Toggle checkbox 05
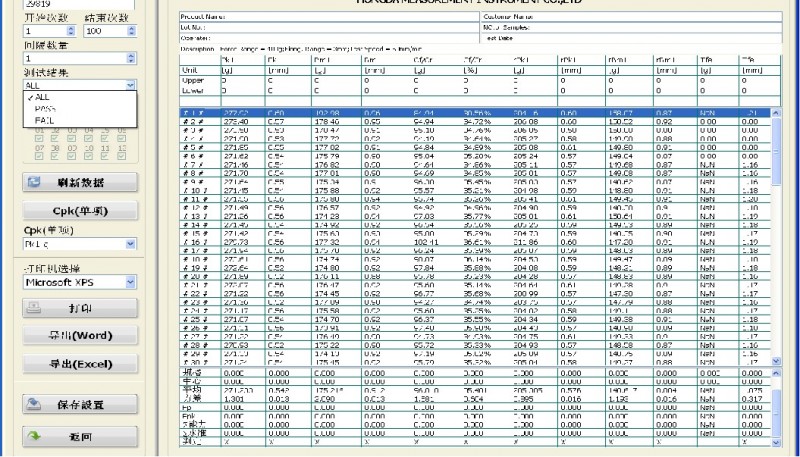Screen dimensions: 800x457 (105, 139)
